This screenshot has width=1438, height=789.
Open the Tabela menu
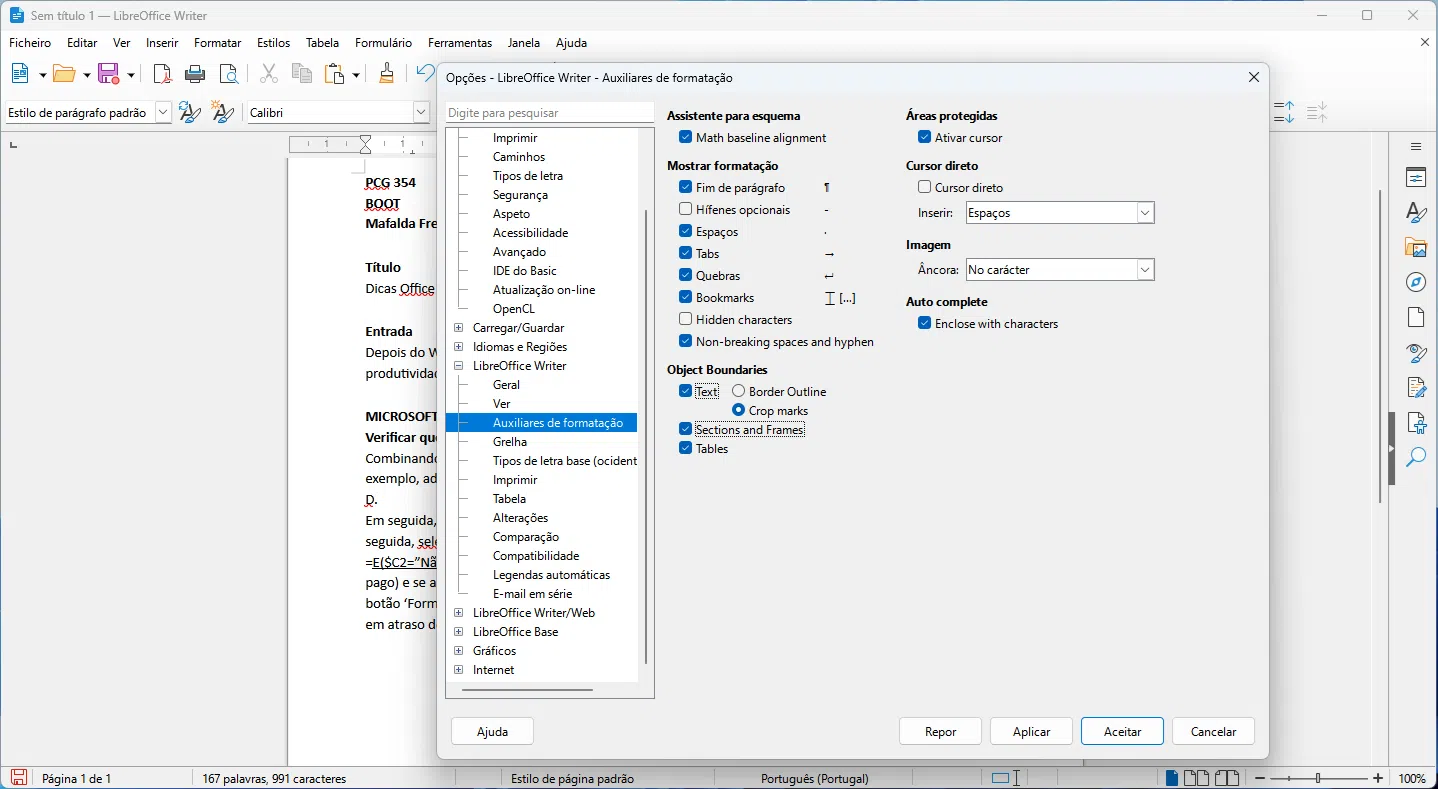click(322, 43)
